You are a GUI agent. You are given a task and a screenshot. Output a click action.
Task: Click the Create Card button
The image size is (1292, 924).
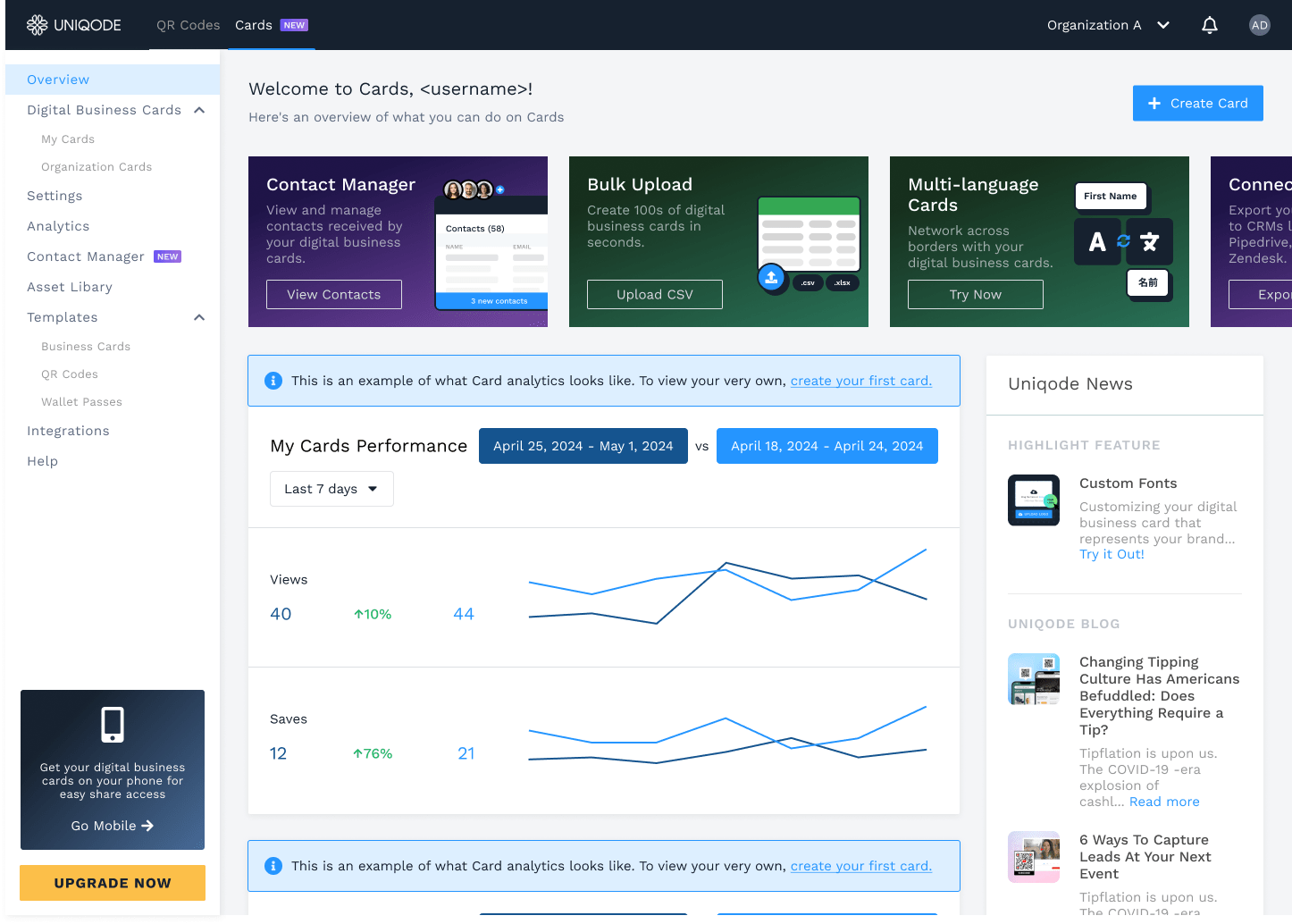(x=1197, y=103)
